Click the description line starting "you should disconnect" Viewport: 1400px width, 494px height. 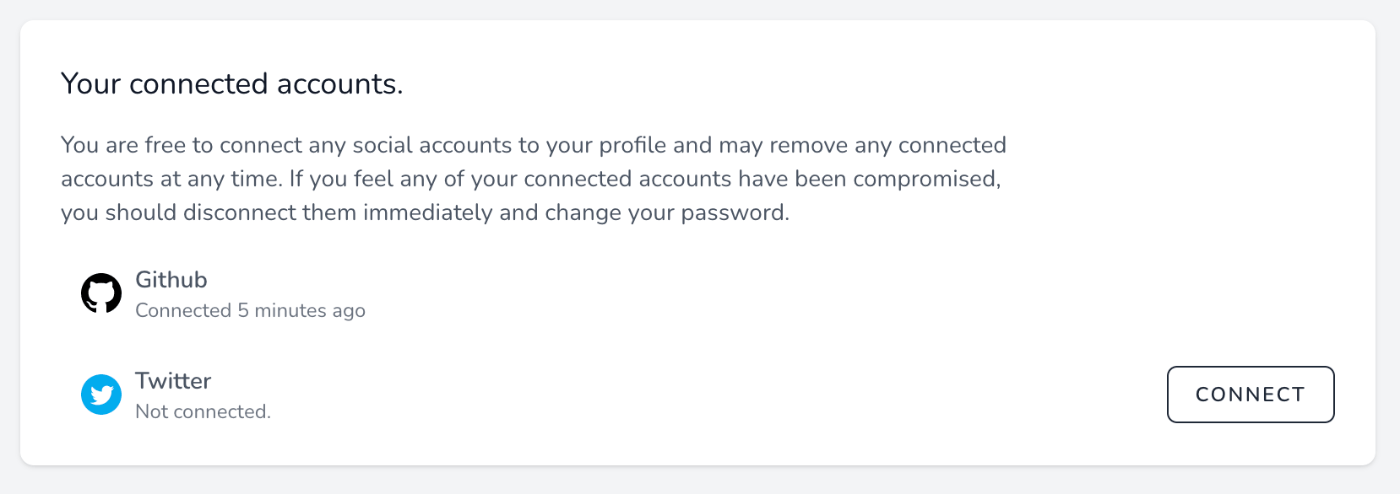click(425, 215)
